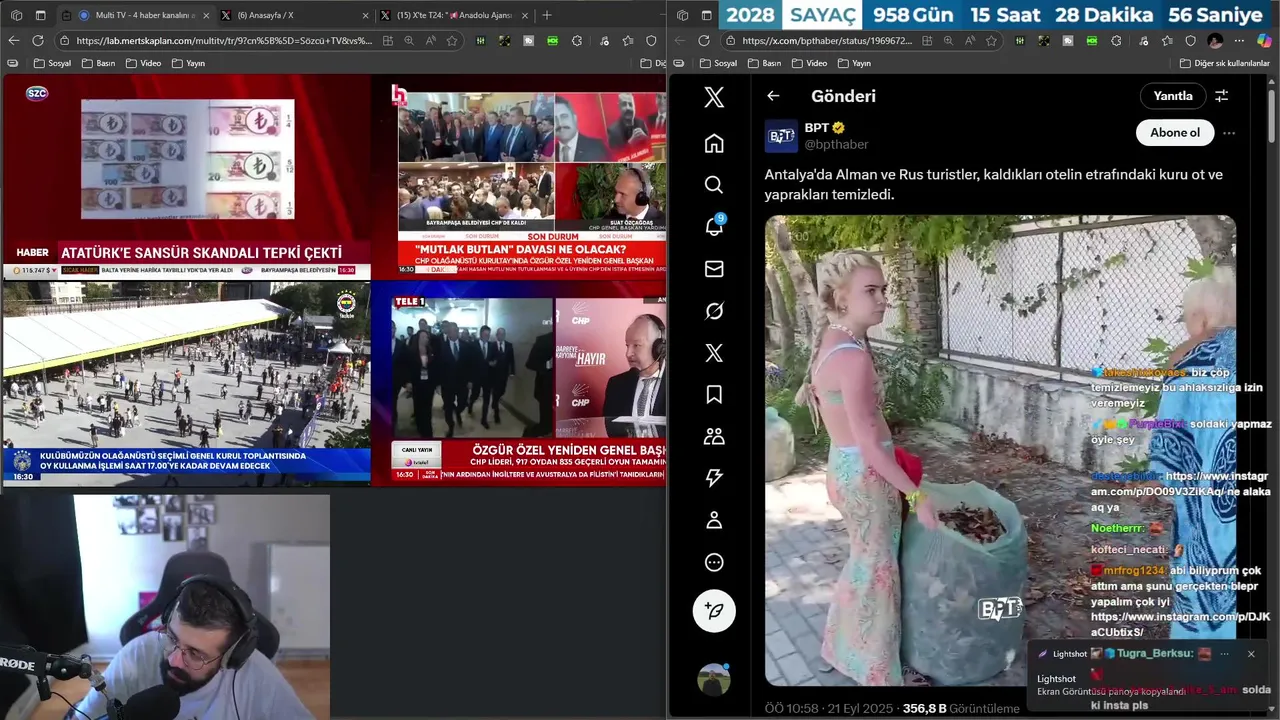Open the X sidebar more circle icon
Viewport: 1280px width, 720px height.
click(714, 562)
